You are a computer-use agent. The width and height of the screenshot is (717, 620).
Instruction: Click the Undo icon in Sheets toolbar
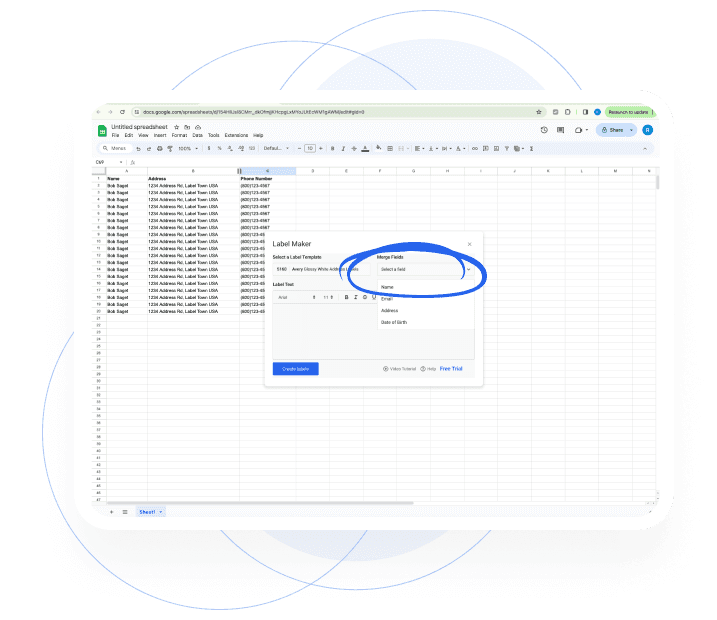coord(138,149)
